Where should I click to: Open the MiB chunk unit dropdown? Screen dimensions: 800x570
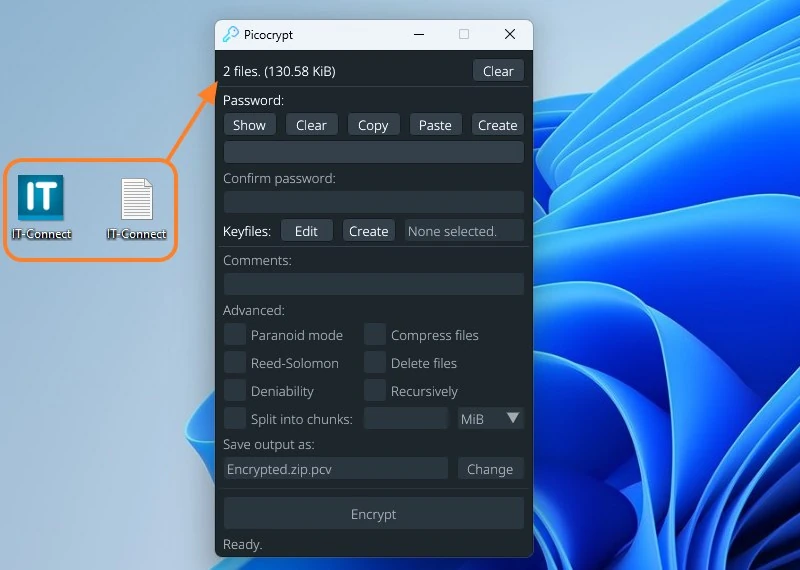(x=491, y=419)
